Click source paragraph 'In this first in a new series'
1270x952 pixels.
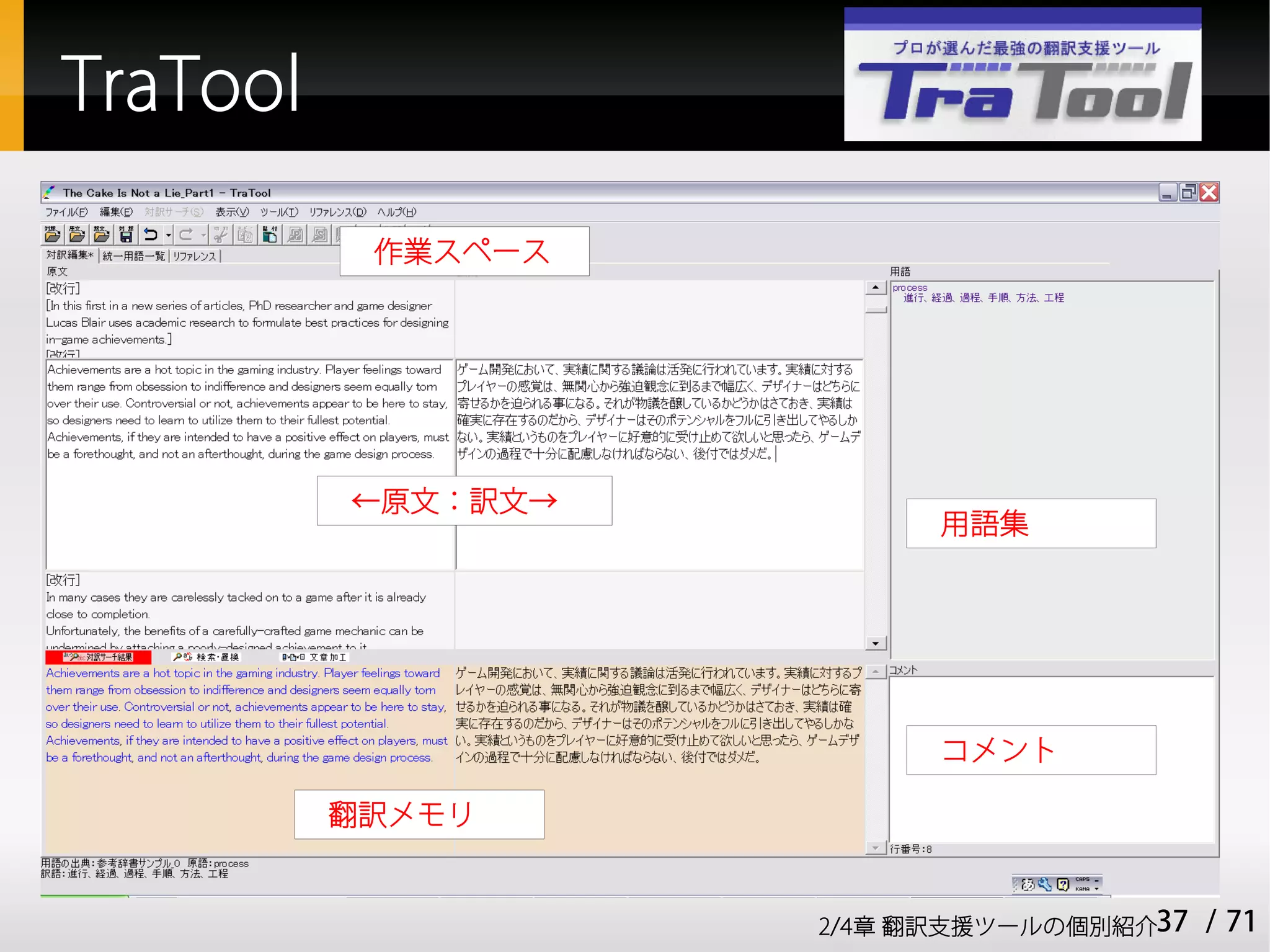247,323
